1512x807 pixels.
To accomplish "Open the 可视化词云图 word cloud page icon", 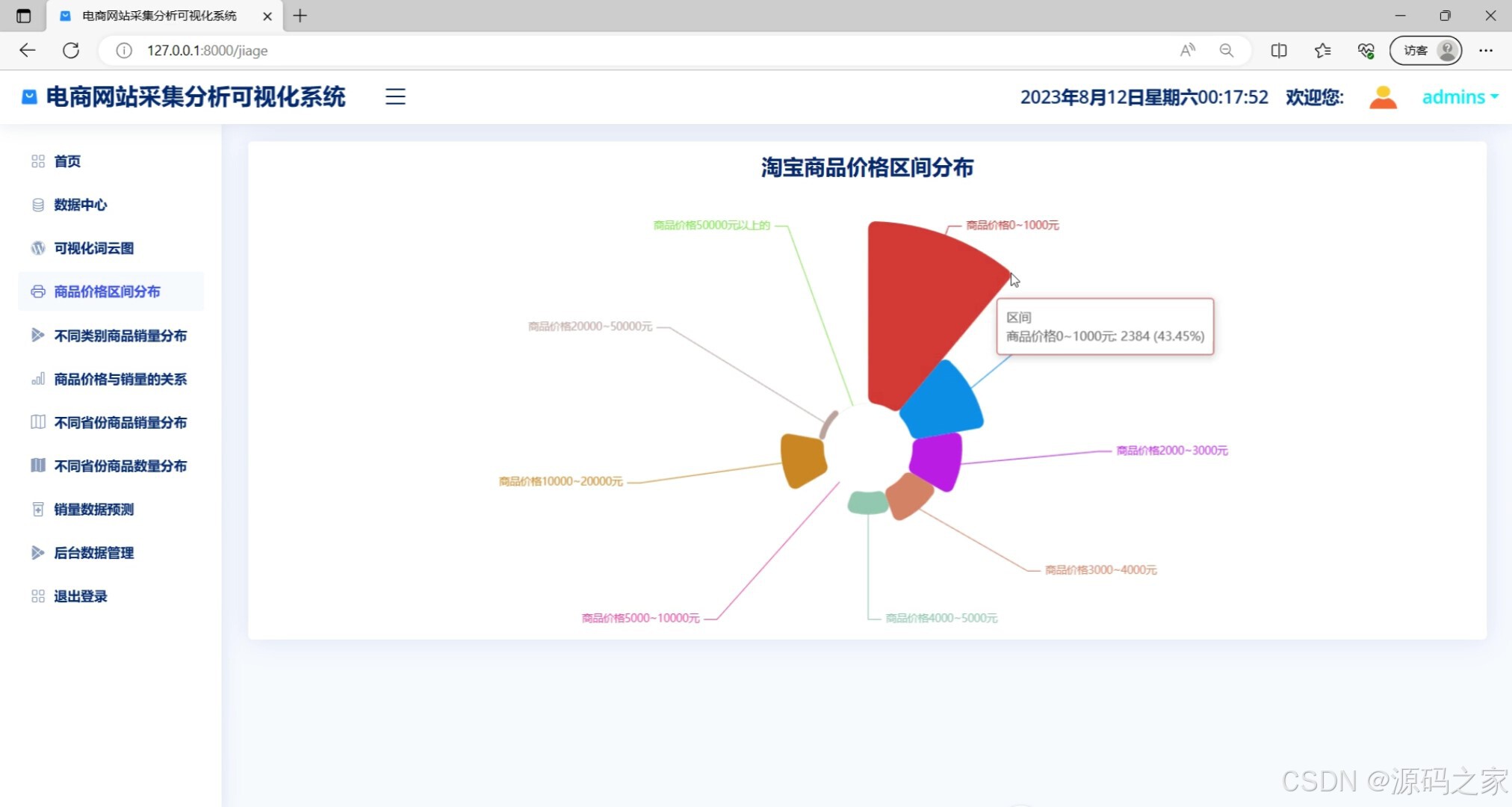I will click(38, 247).
